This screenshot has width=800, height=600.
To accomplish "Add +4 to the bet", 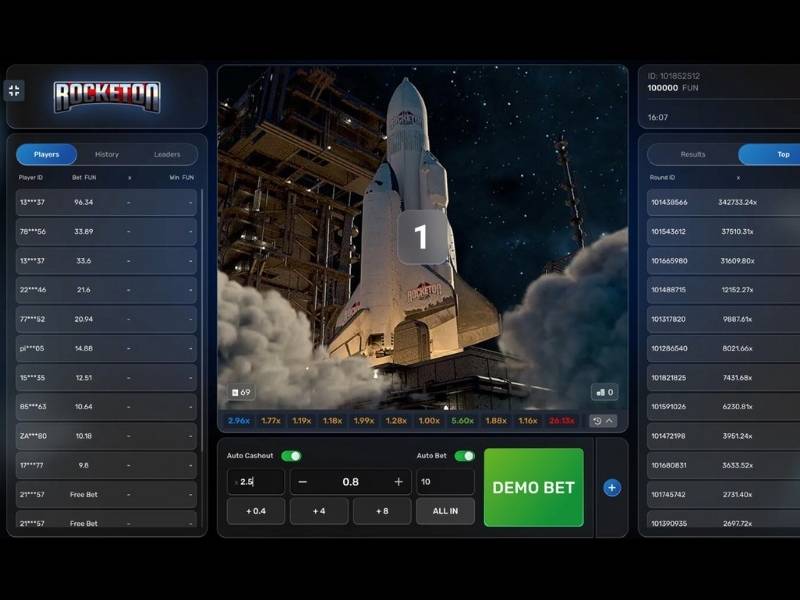I will (319, 511).
